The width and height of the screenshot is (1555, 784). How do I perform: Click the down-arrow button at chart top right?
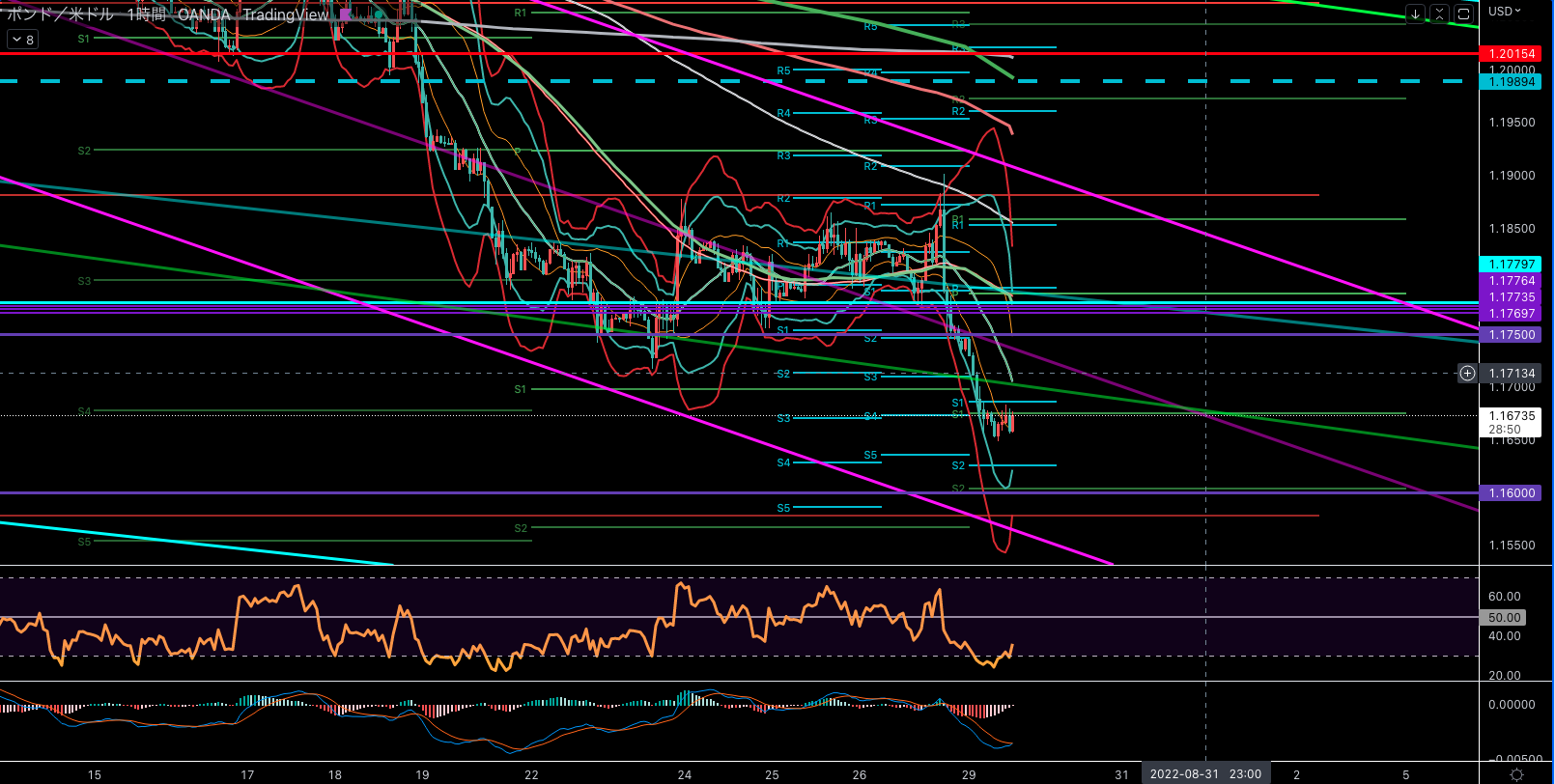(x=1415, y=14)
